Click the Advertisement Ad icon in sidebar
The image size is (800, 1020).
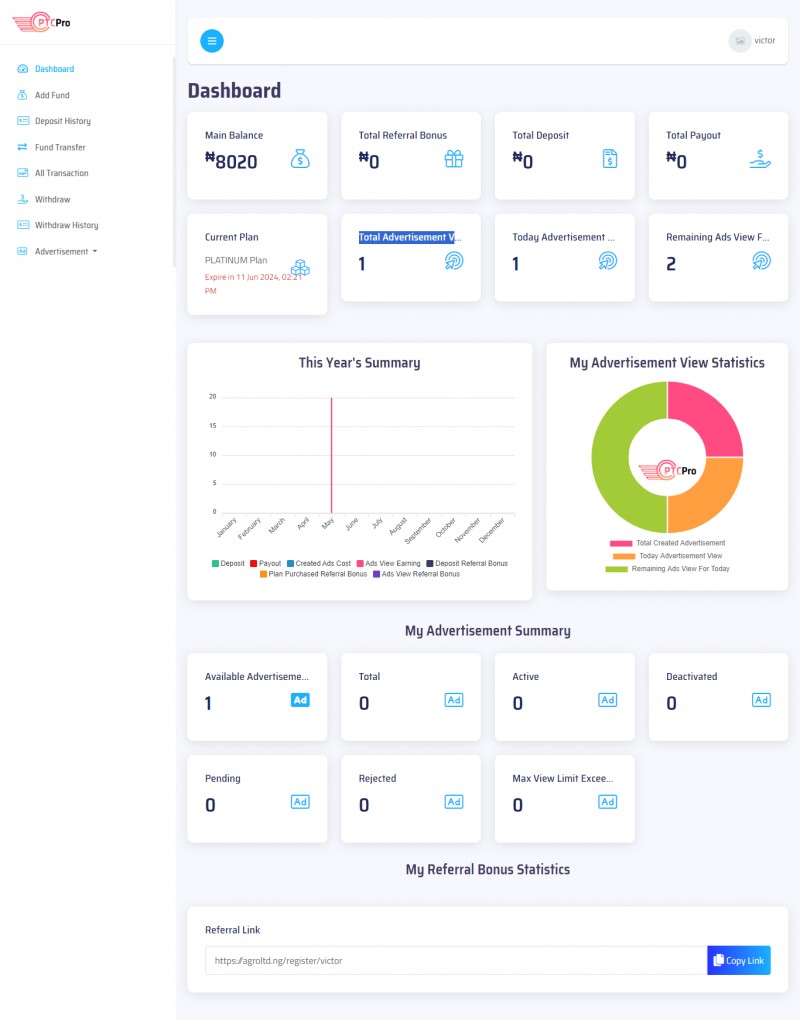23,251
